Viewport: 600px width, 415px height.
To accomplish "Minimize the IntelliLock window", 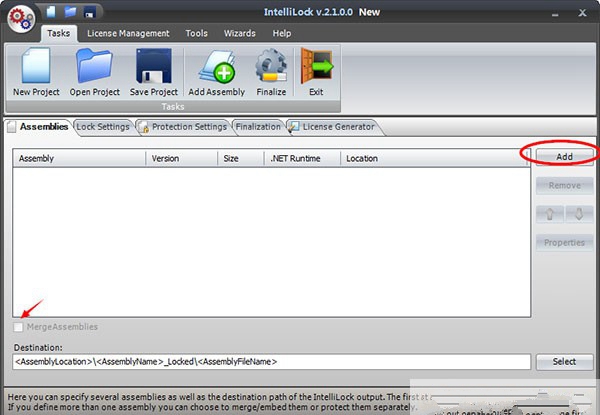I will tap(555, 13).
